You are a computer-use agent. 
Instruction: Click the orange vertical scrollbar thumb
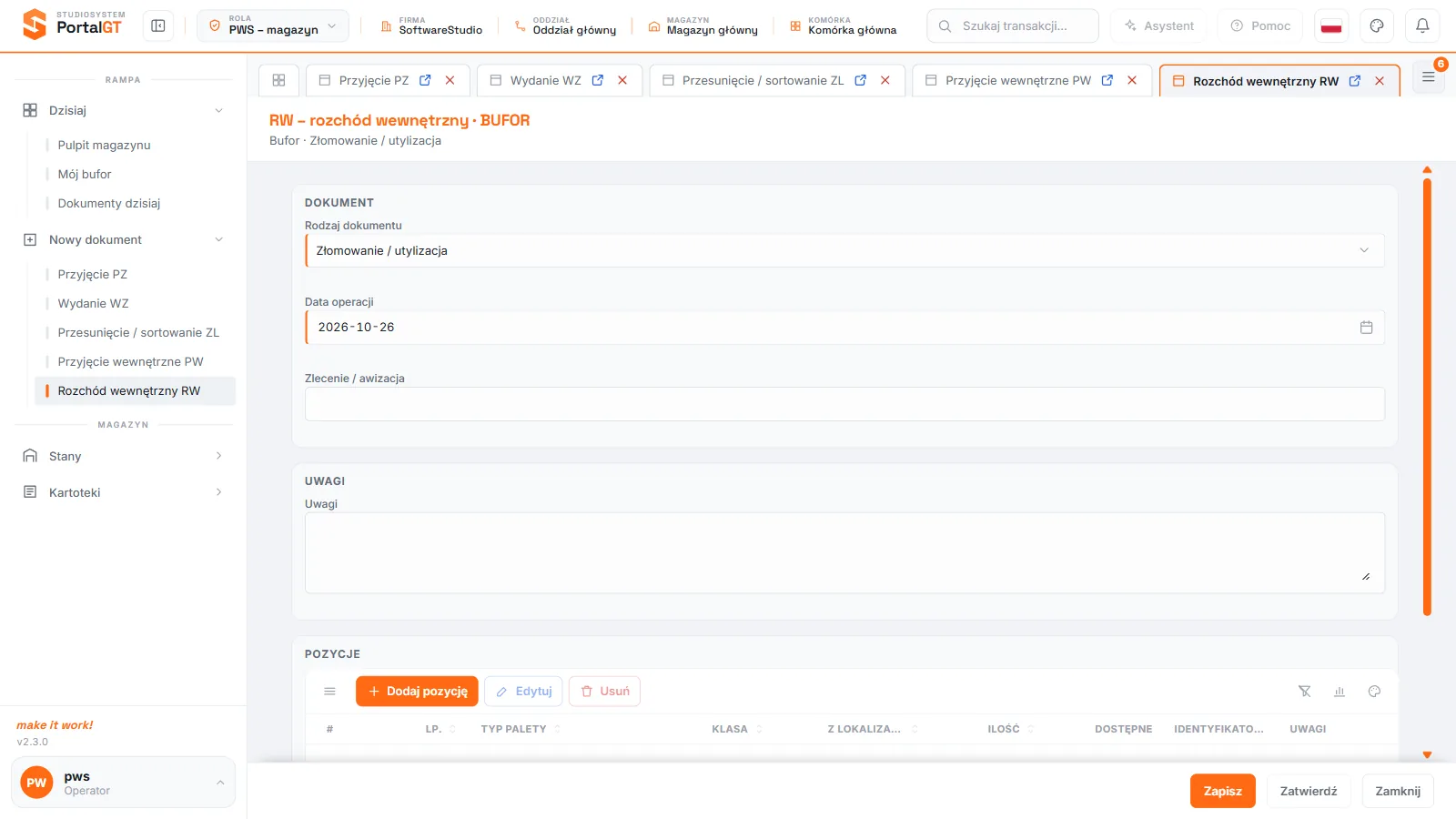(1427, 397)
